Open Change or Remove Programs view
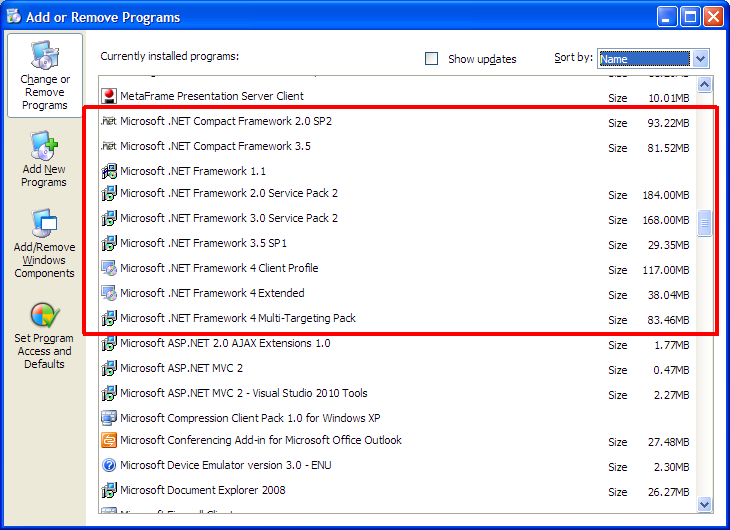The height and width of the screenshot is (530, 730). coord(45,76)
